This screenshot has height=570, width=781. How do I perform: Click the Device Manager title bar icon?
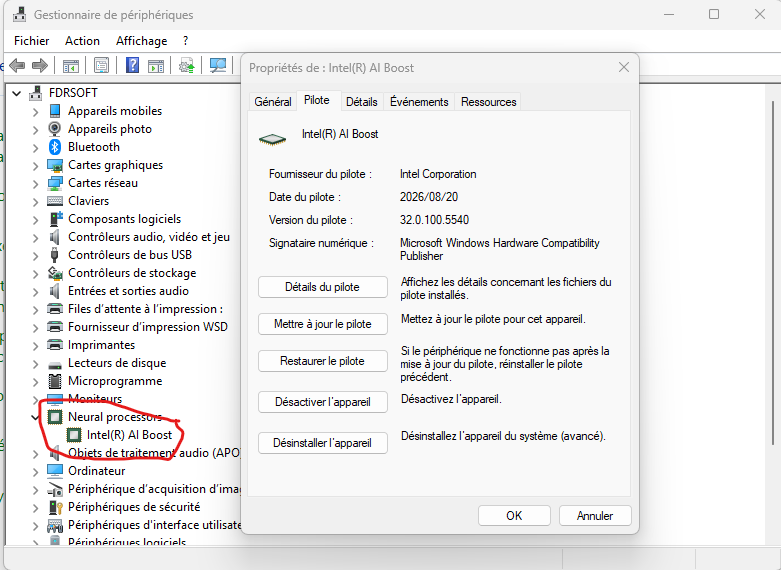pos(19,14)
